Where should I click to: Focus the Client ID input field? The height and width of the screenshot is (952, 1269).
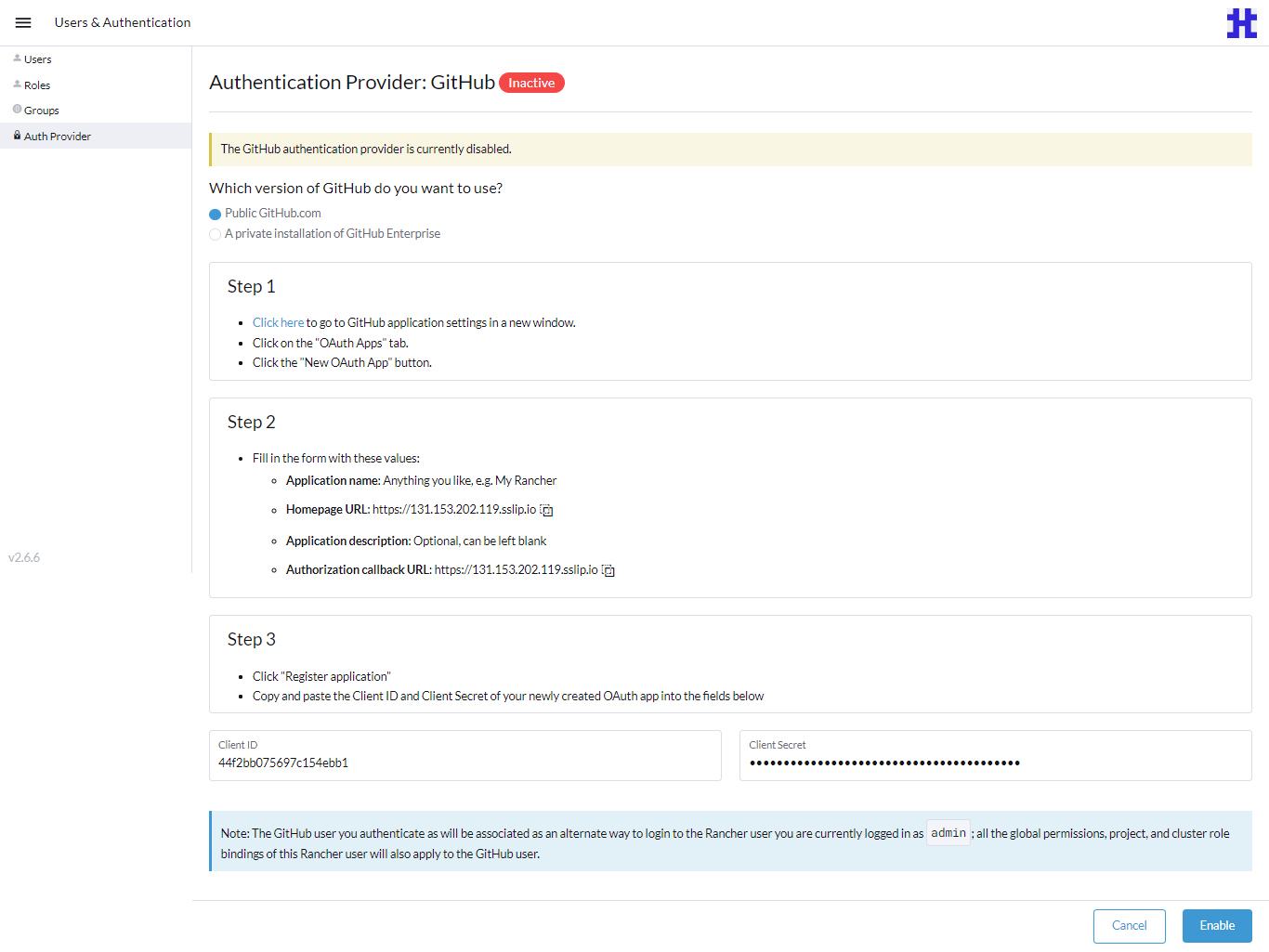(x=464, y=755)
